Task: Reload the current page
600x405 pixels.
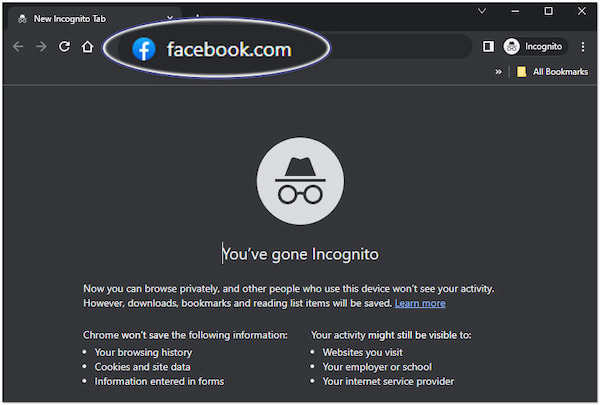Action: [x=65, y=47]
